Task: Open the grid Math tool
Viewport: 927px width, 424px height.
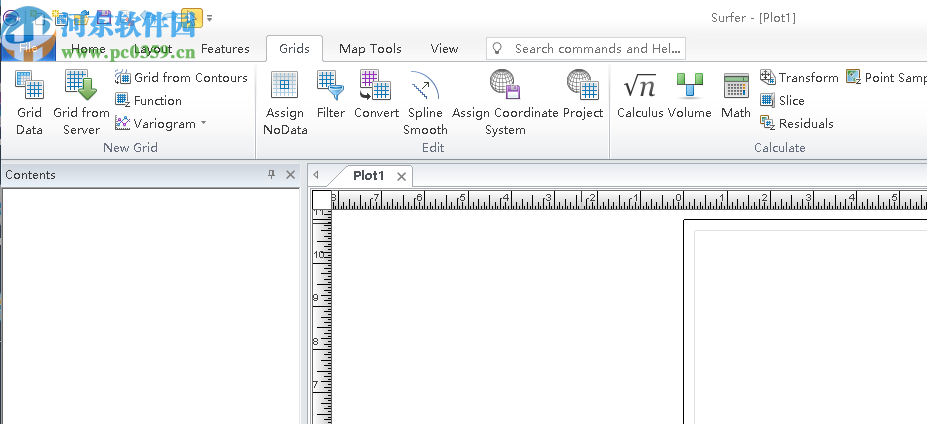Action: coord(735,95)
